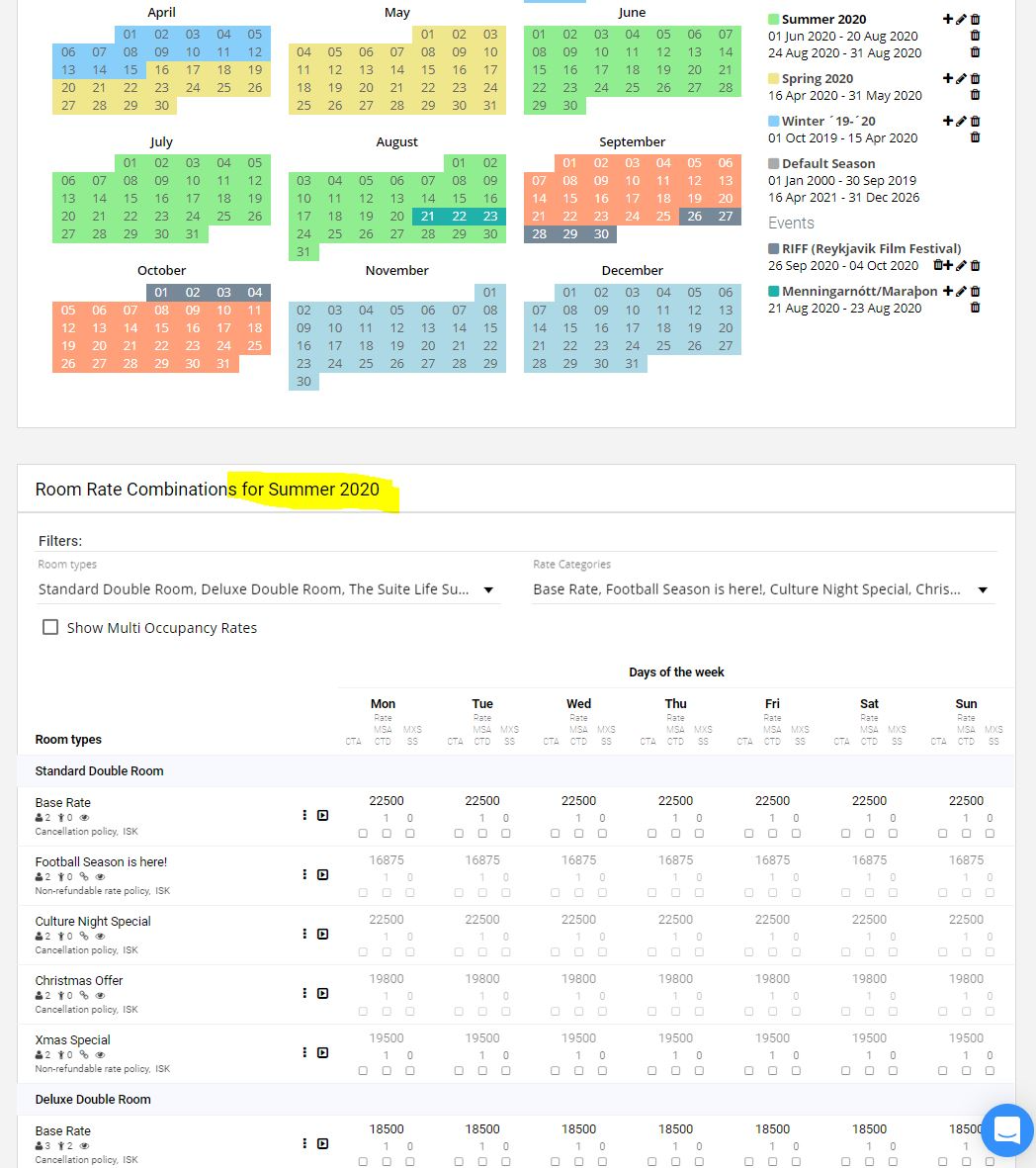
Task: Delete range 21 Aug 2020 - 23 Aug 2020
Action: click(976, 308)
